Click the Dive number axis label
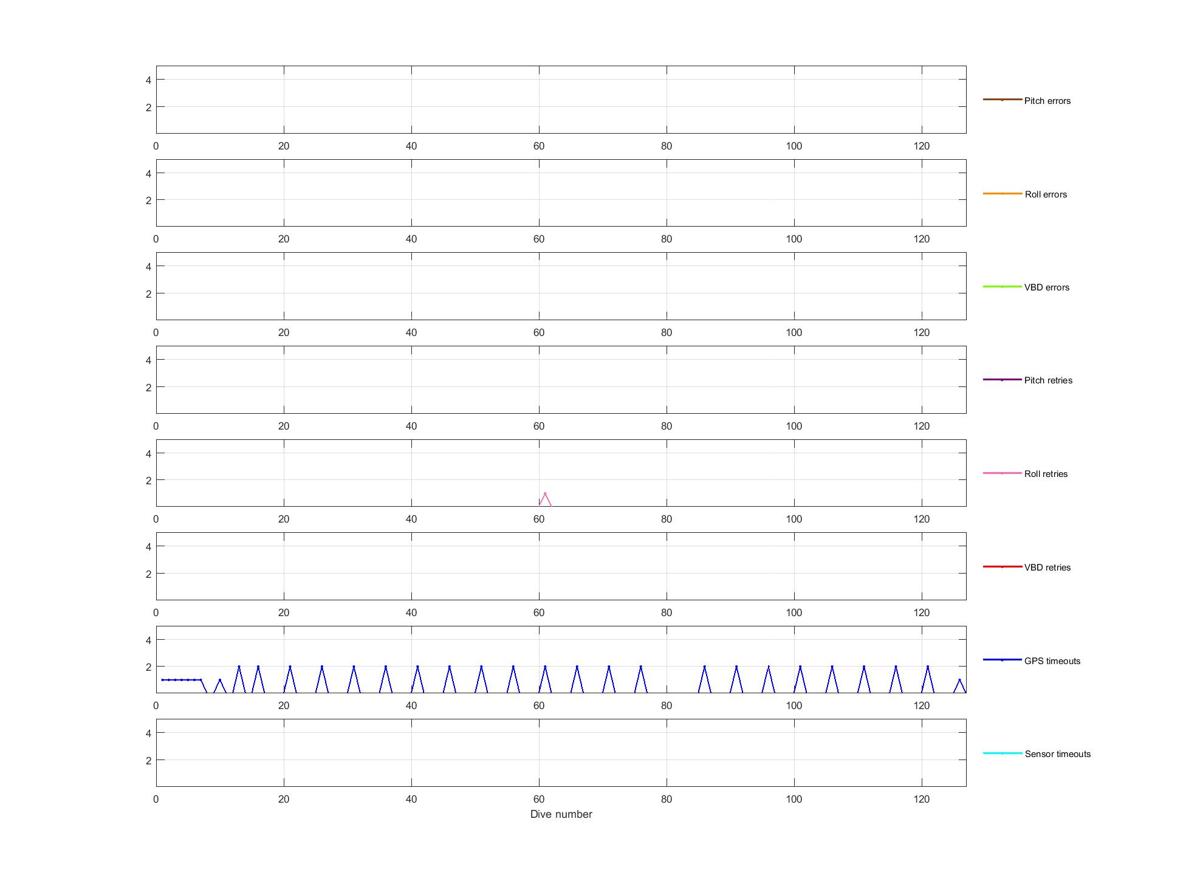This screenshot has height=885, width=1200. tap(561, 814)
